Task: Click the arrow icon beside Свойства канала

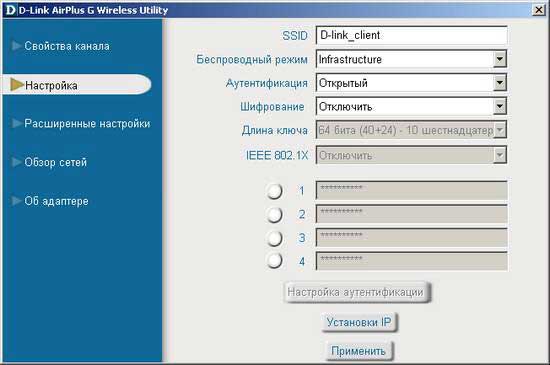Action: click(x=16, y=46)
